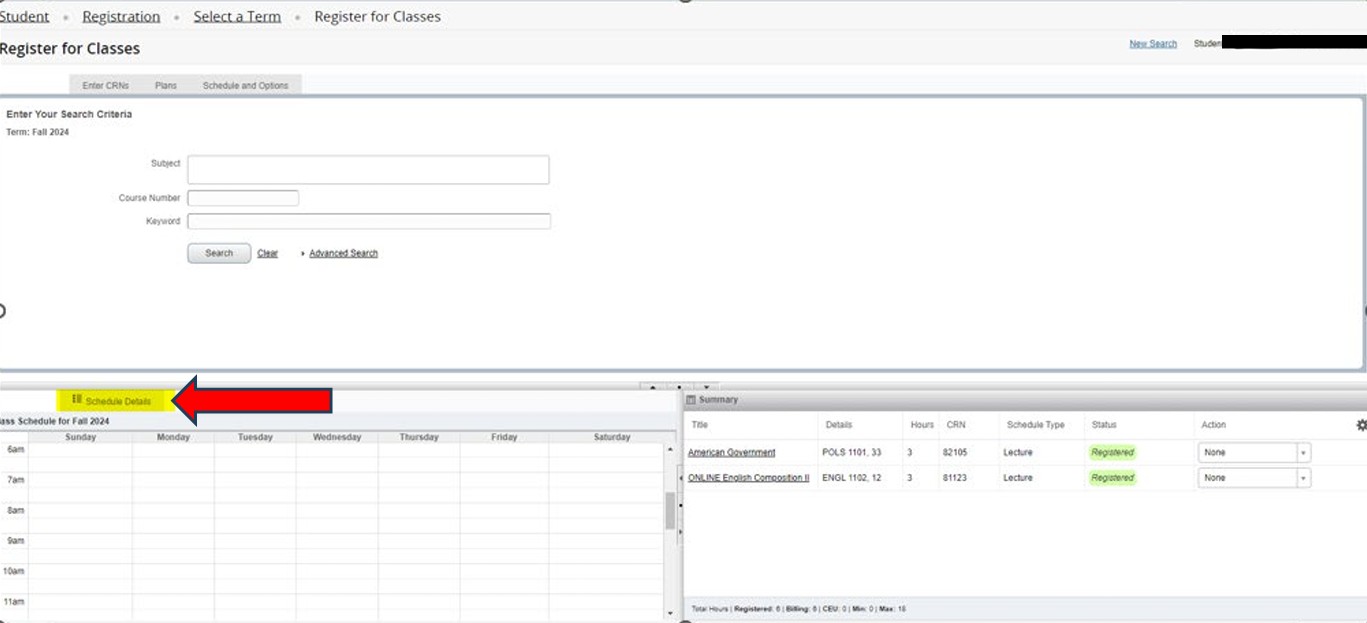Image resolution: width=1367 pixels, height=623 pixels.
Task: Switch to the Enter CRNs tab
Action: 105,86
